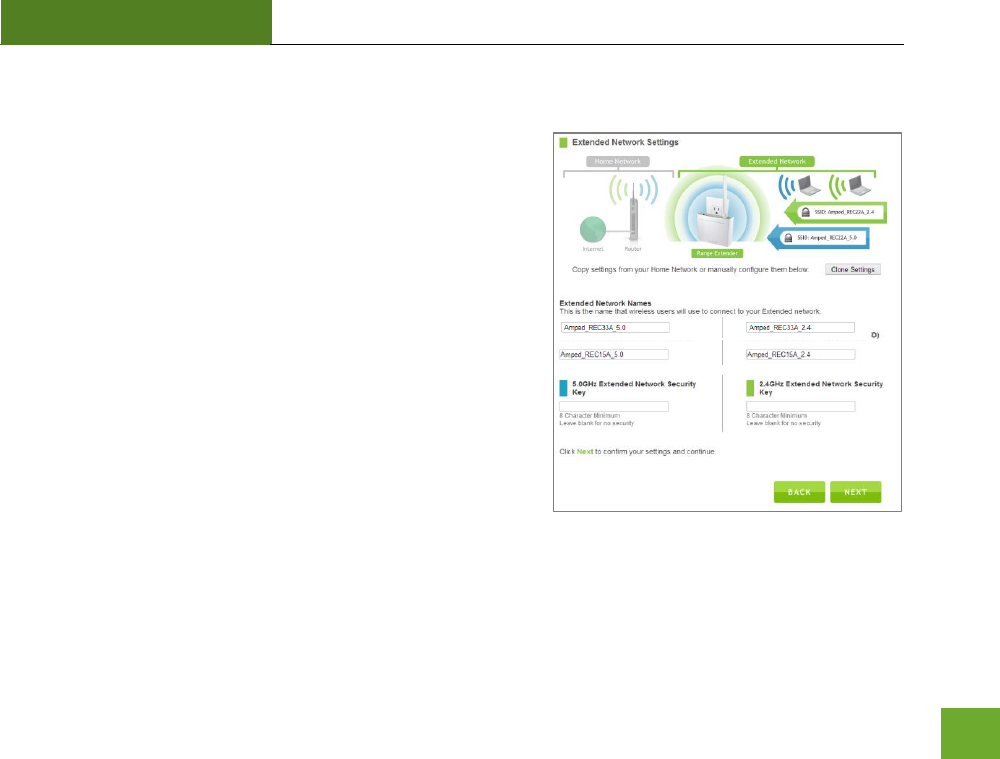The image size is (1000, 759).
Task: Click the Home Network label
Action: tap(617, 162)
